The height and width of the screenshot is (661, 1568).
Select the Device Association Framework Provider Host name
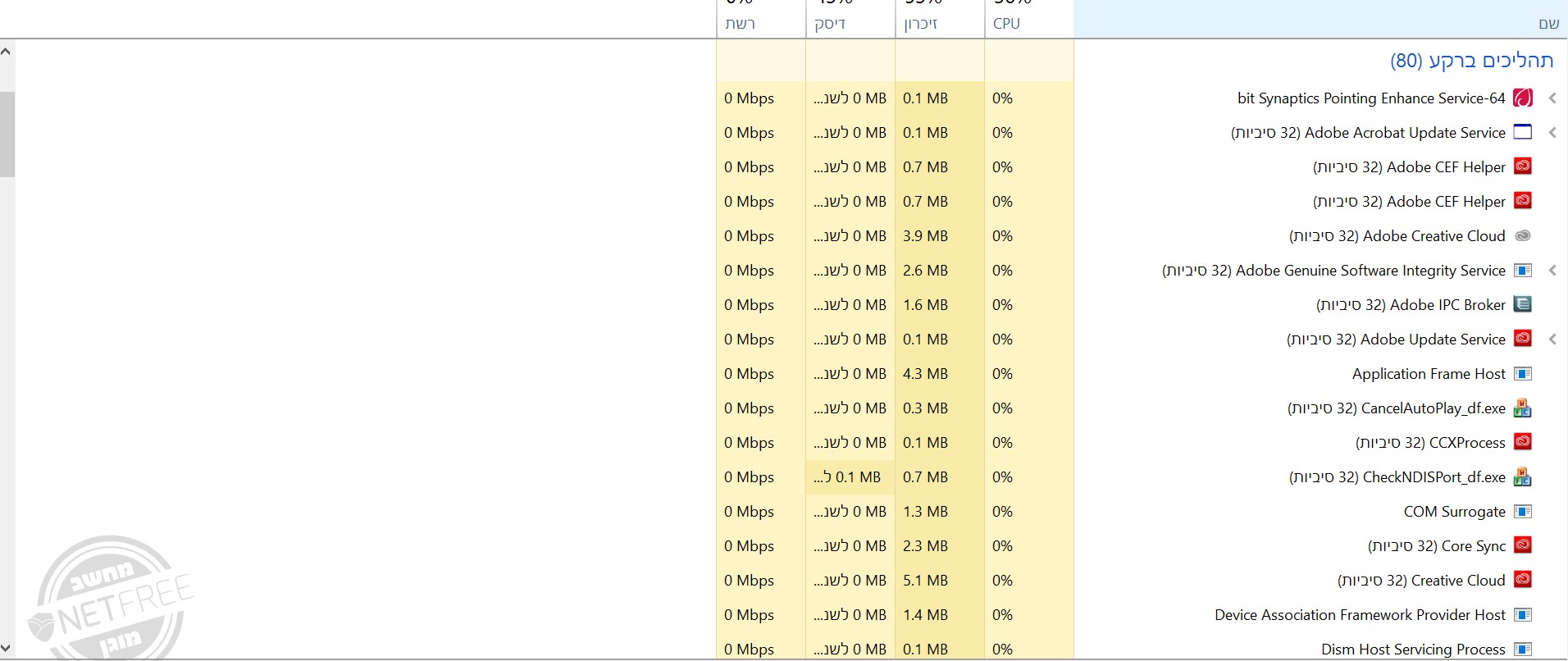pos(1360,615)
